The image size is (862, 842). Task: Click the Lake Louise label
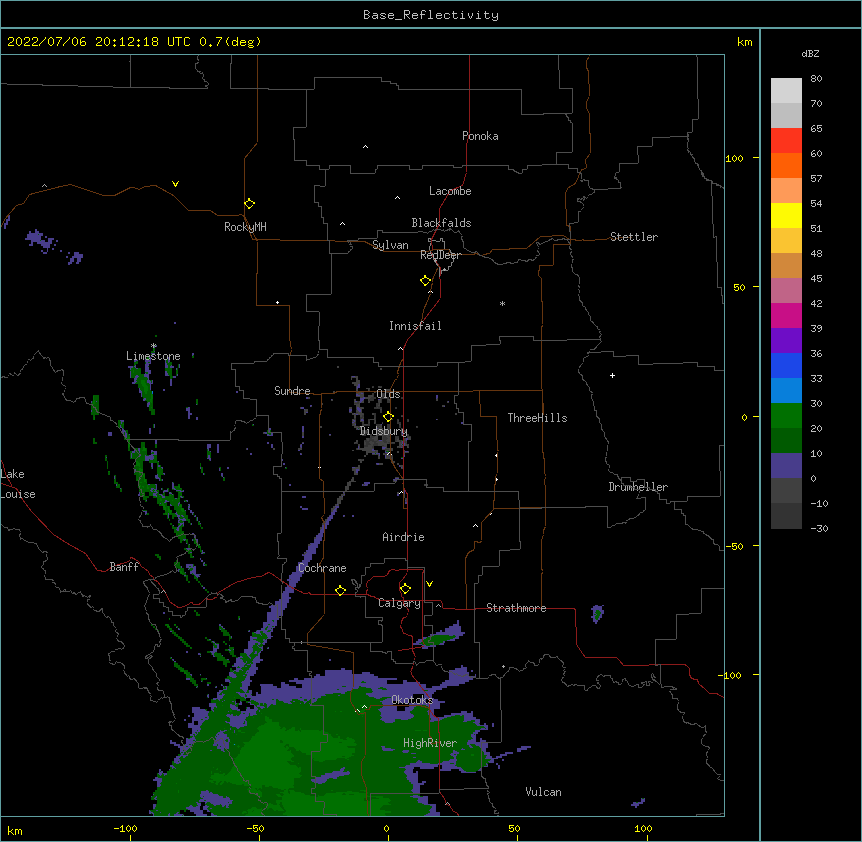tap(17, 484)
